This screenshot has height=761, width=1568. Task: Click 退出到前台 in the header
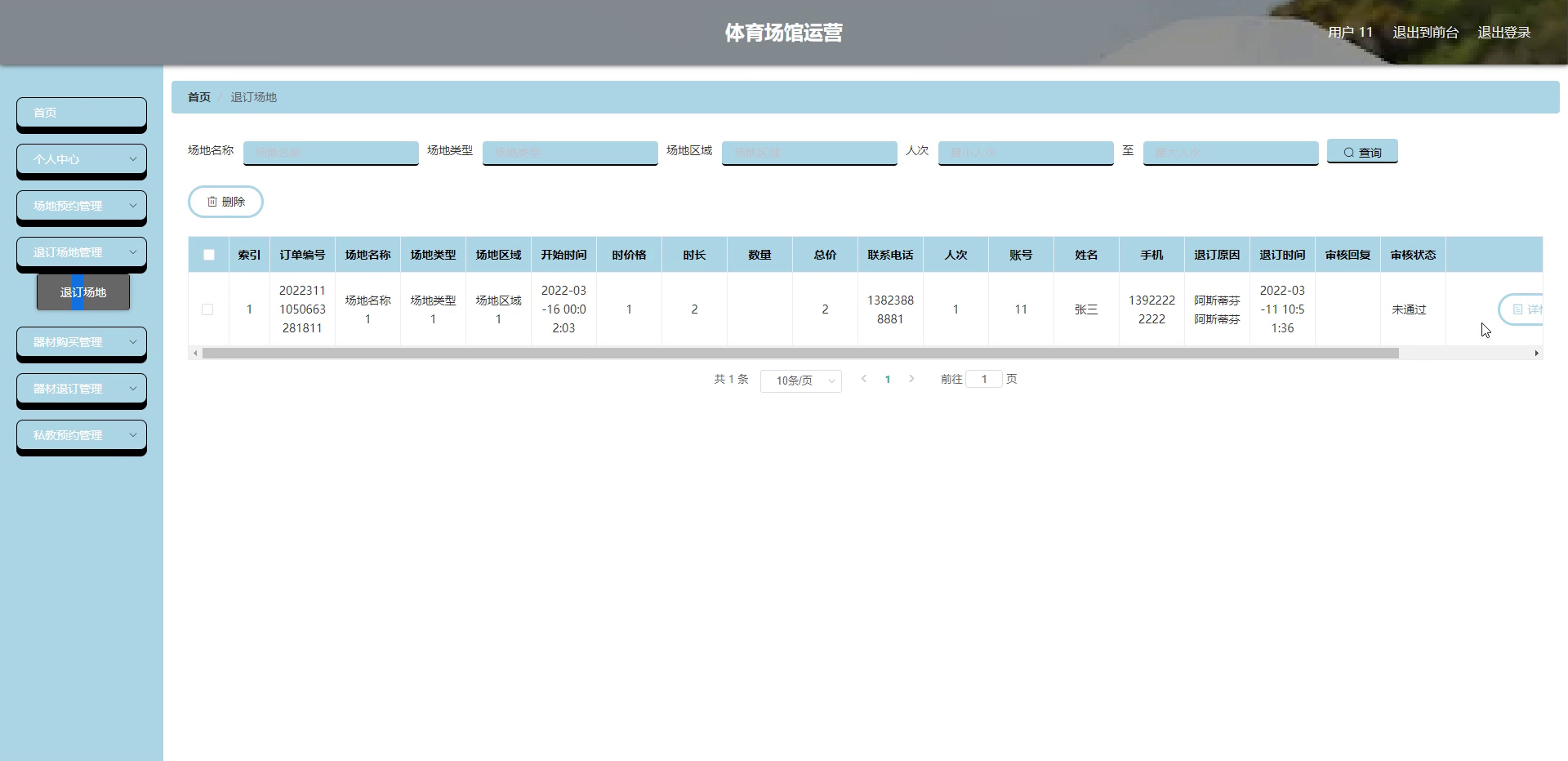coord(1425,33)
